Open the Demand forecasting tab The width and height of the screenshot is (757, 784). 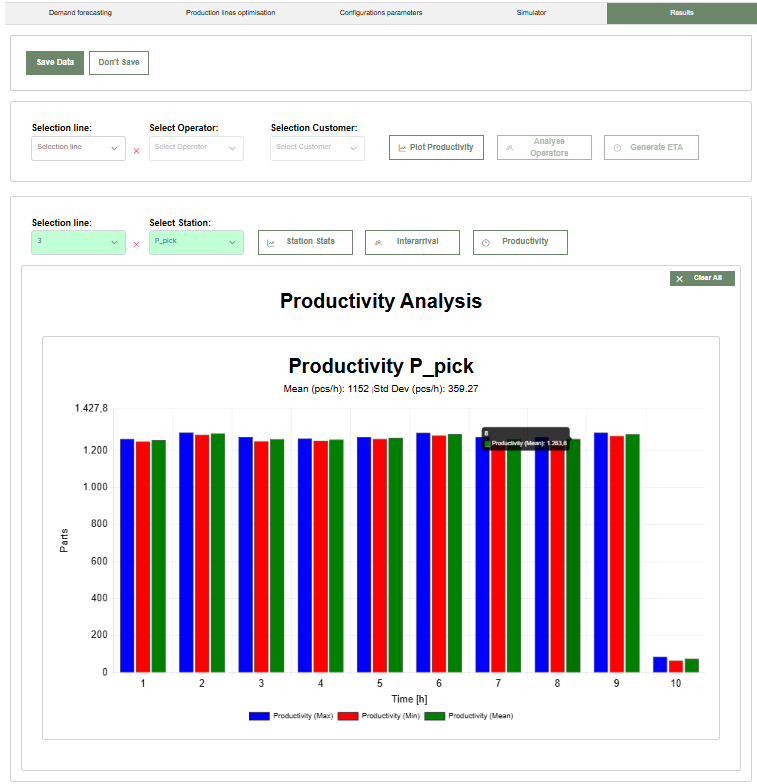click(x=80, y=12)
